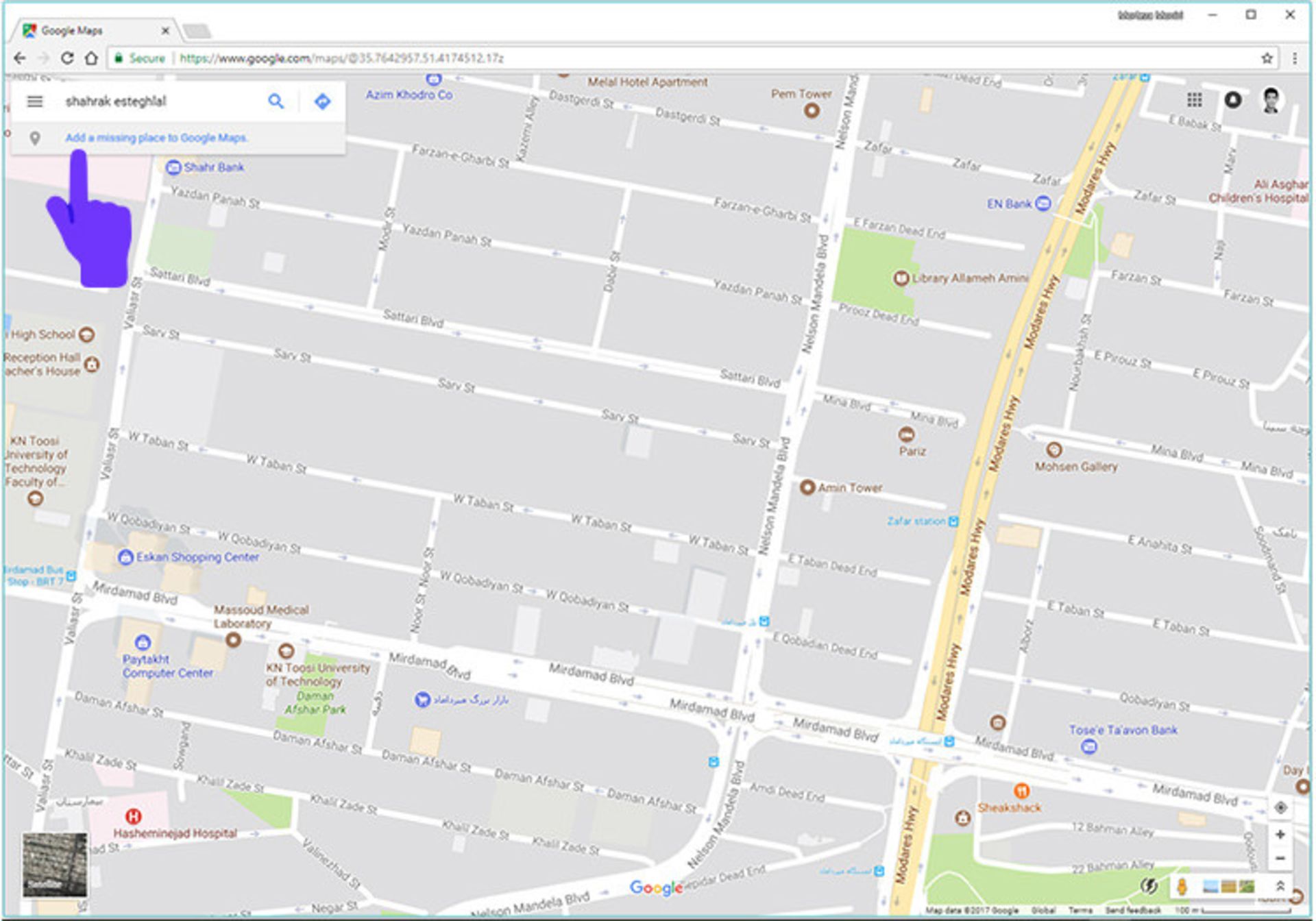Open Directions with the blue diamond icon
Screen dimensions: 1316x921
(x=322, y=101)
